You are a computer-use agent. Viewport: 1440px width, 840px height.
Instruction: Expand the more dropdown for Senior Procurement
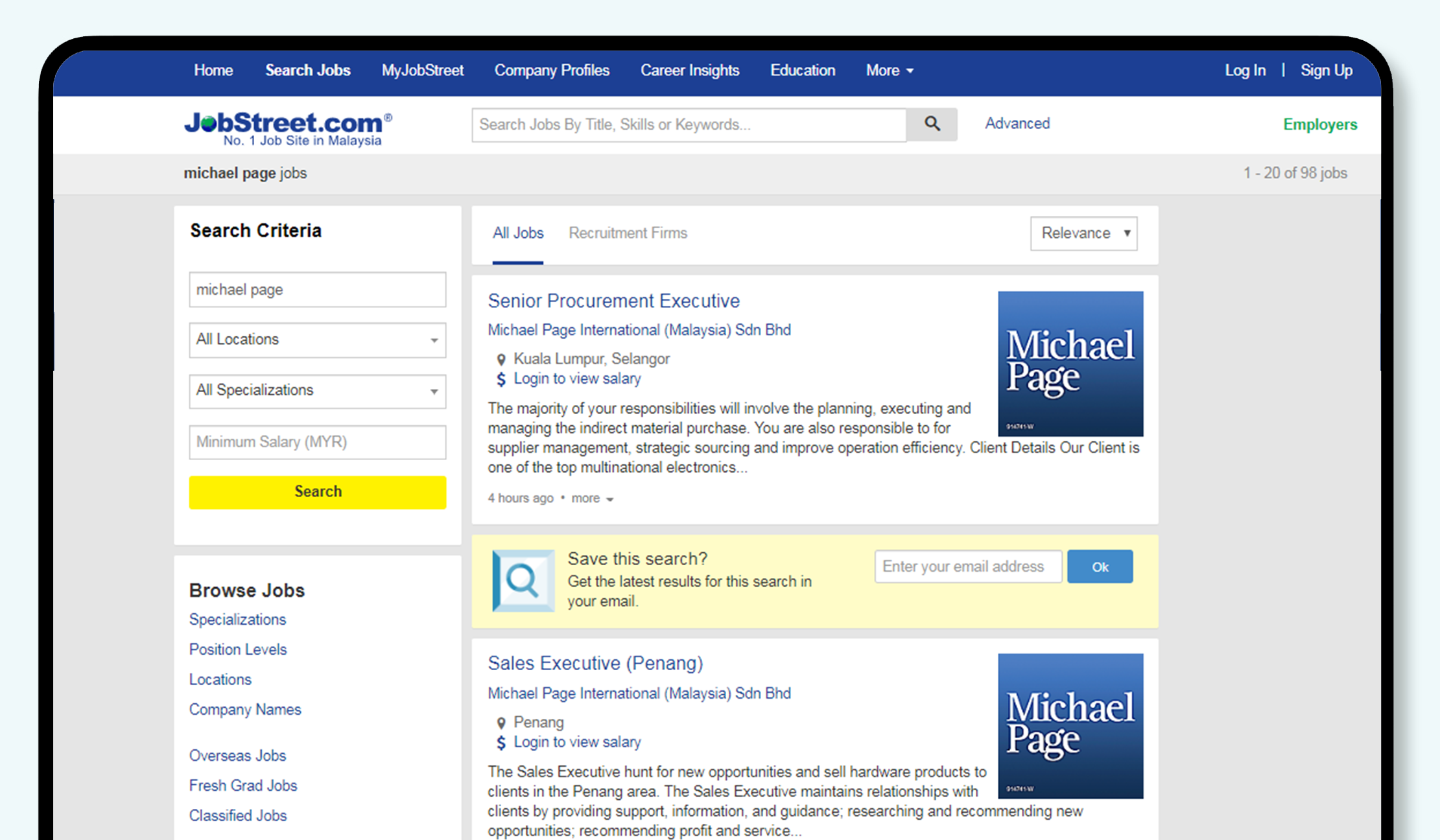point(592,497)
